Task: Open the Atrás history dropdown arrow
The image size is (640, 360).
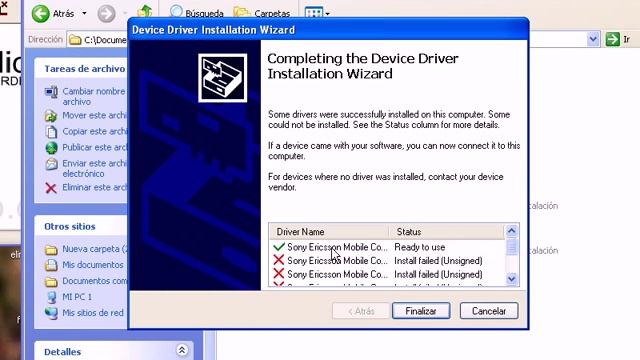Action: pyautogui.click(x=84, y=13)
